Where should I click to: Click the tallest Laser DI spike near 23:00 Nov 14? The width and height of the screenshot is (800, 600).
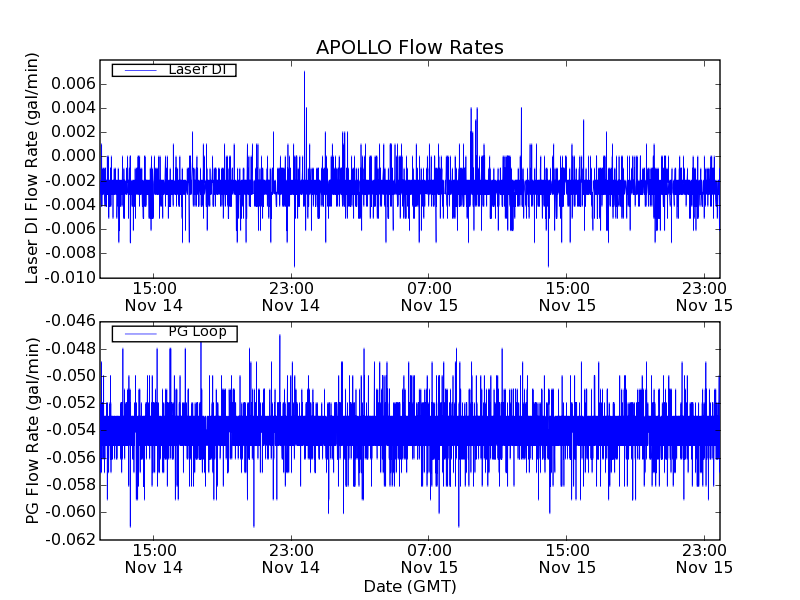click(304, 72)
